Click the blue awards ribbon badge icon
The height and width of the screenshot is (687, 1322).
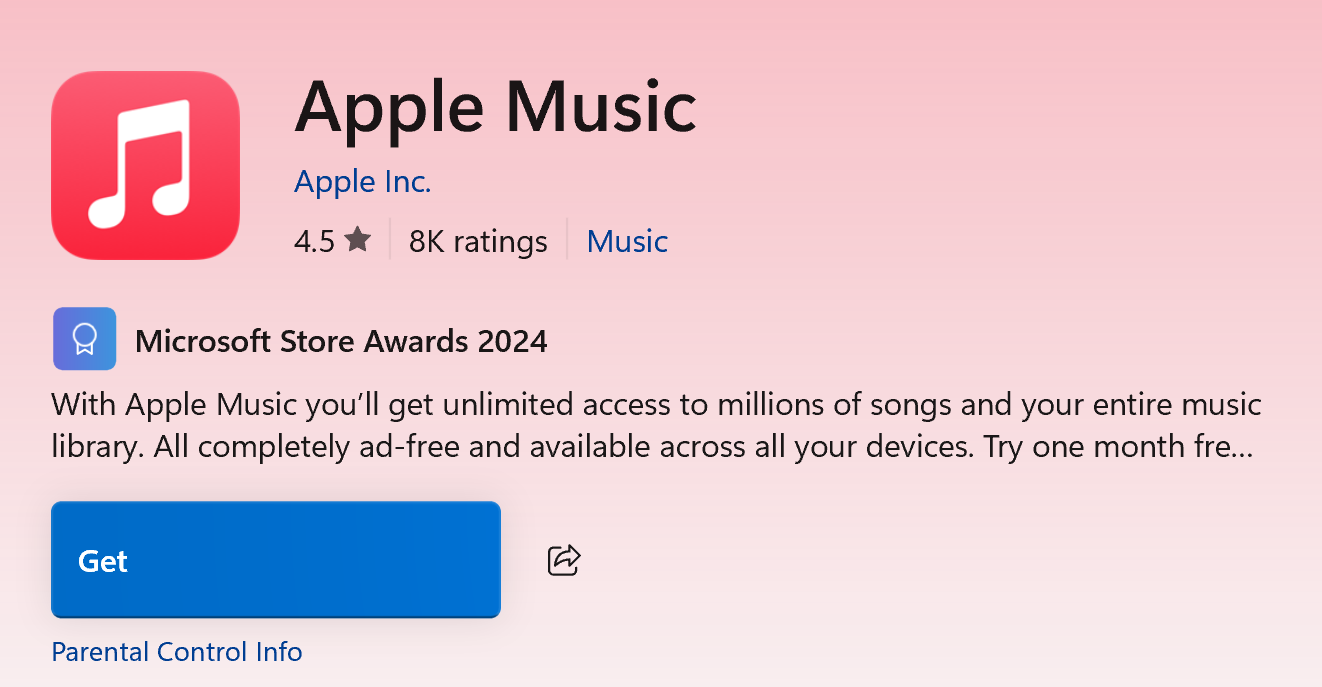click(x=84, y=339)
